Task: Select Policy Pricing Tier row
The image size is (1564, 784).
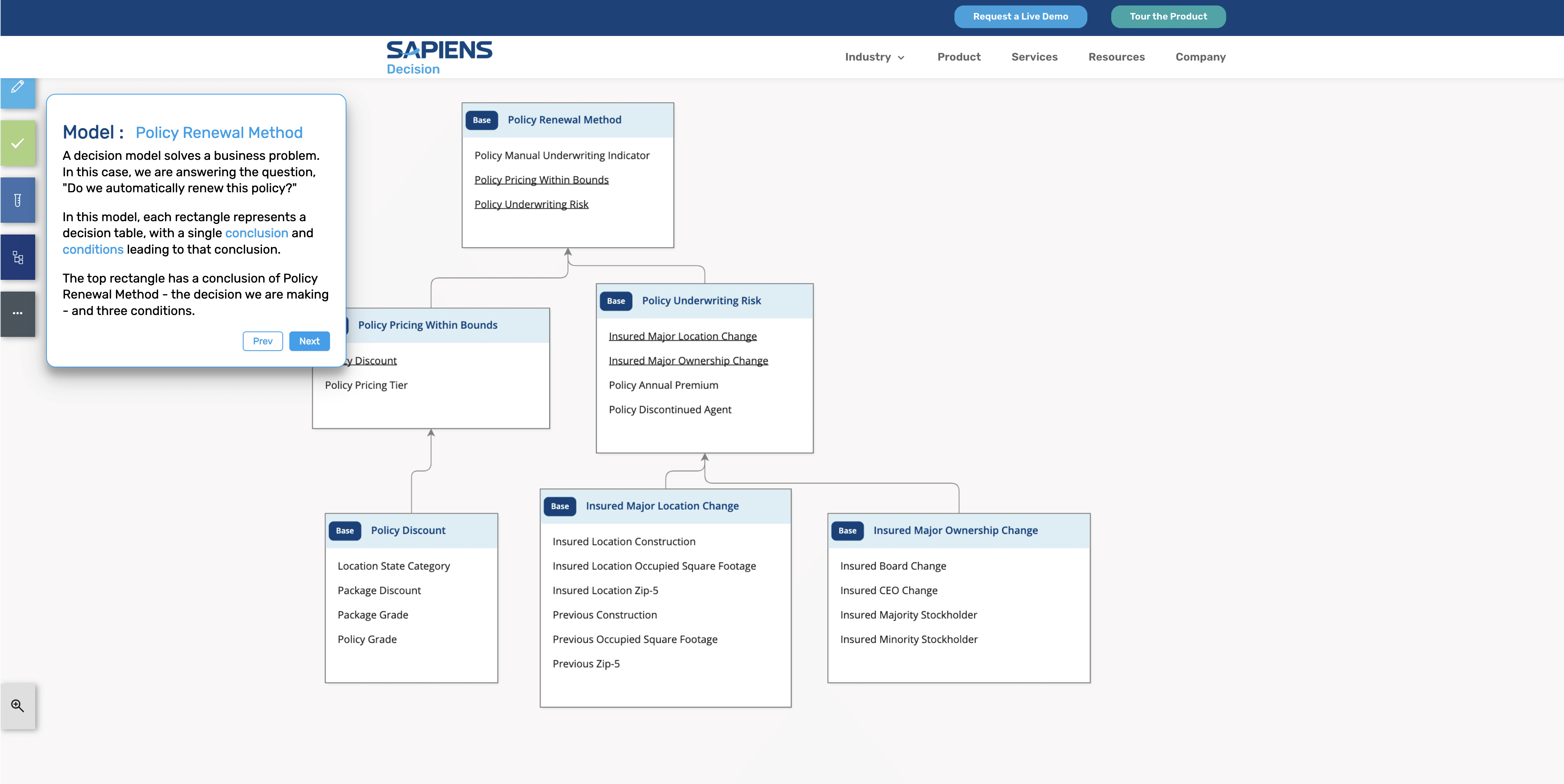Action: coord(366,385)
